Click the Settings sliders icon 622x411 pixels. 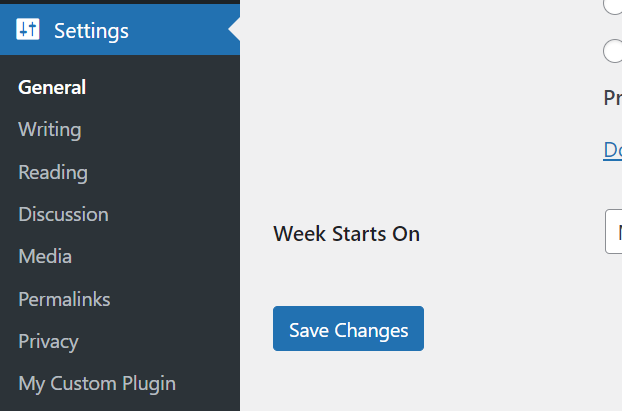[28, 30]
